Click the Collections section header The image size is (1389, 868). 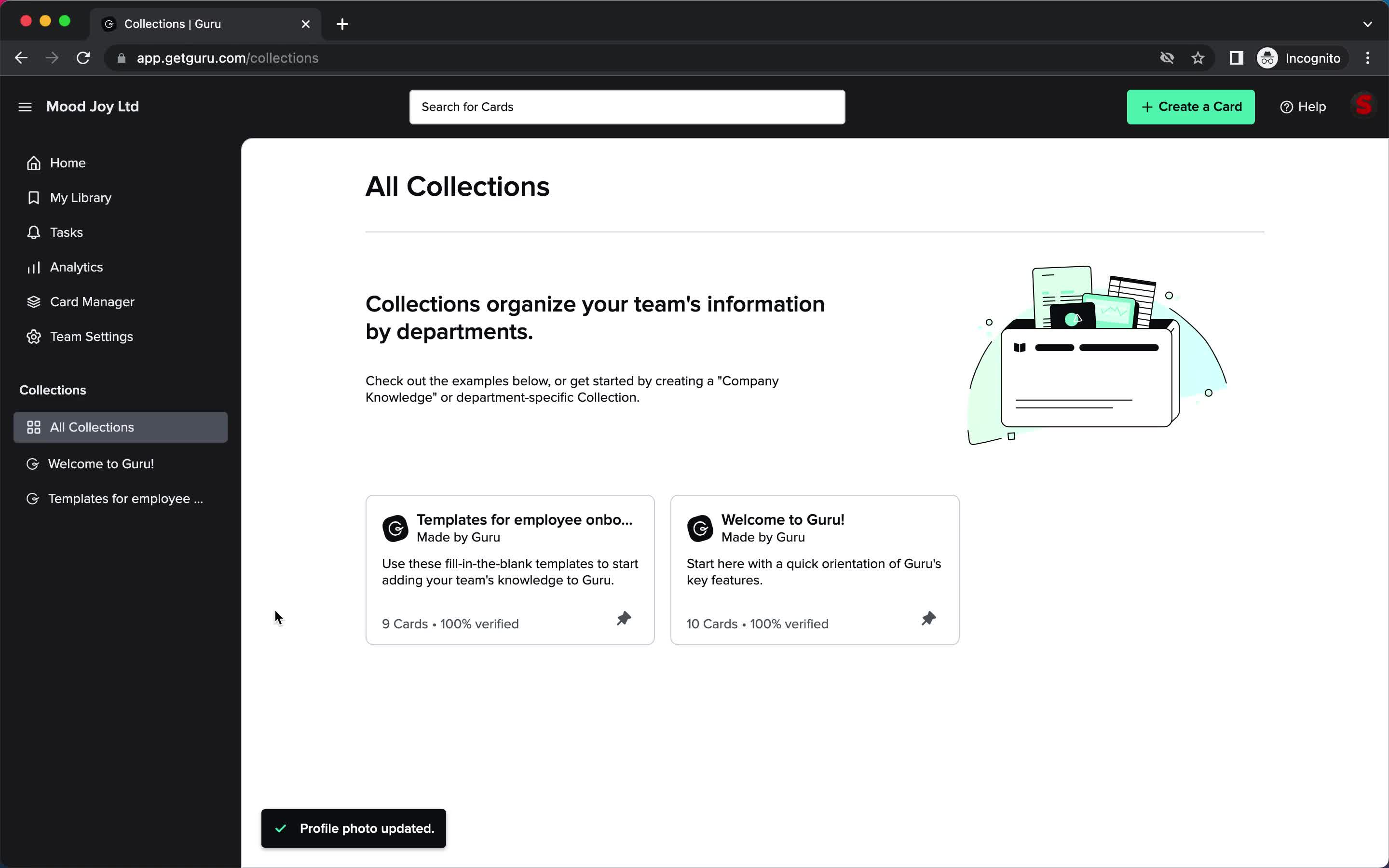[53, 390]
